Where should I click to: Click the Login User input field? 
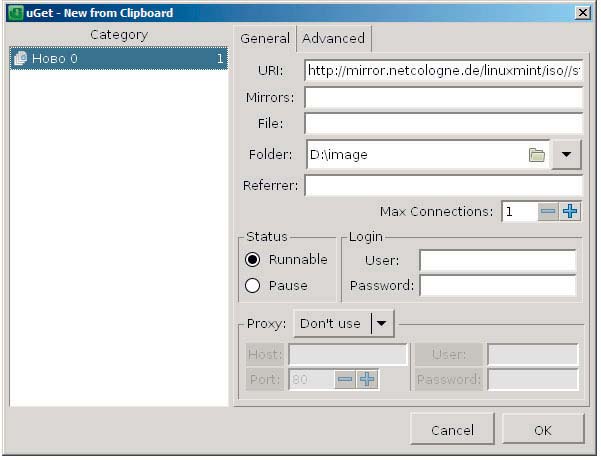click(498, 260)
